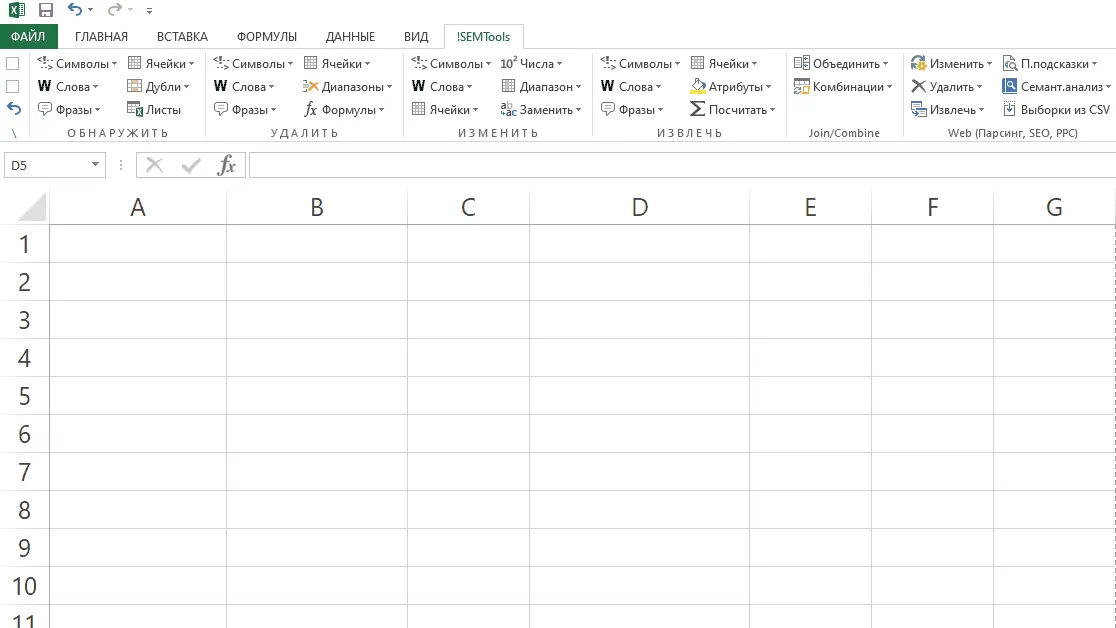The height and width of the screenshot is (628, 1116).
Task: Open Слова in the ИЗМЕНИТЬ group
Action: click(442, 86)
